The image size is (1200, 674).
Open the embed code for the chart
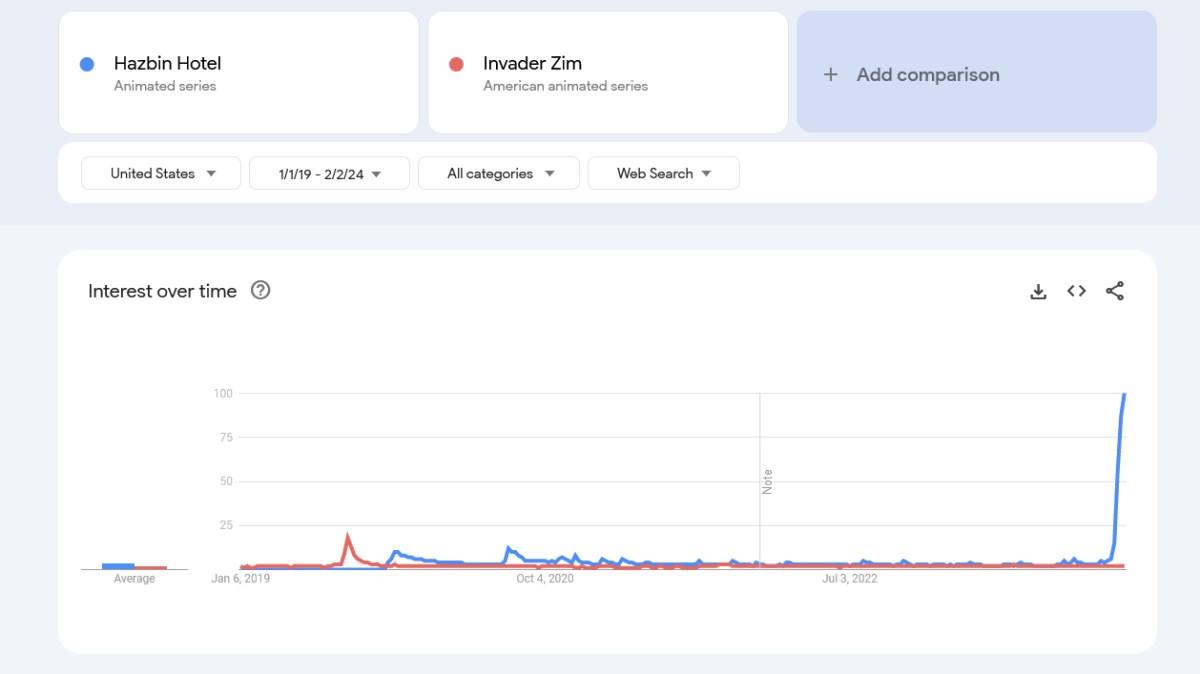pos(1076,291)
